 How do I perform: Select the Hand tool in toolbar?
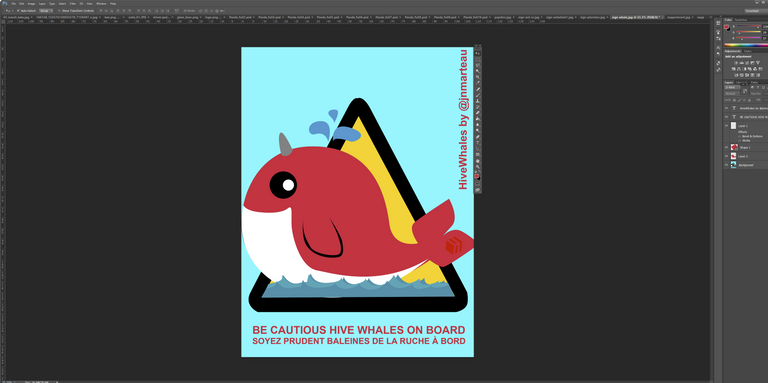[478, 161]
